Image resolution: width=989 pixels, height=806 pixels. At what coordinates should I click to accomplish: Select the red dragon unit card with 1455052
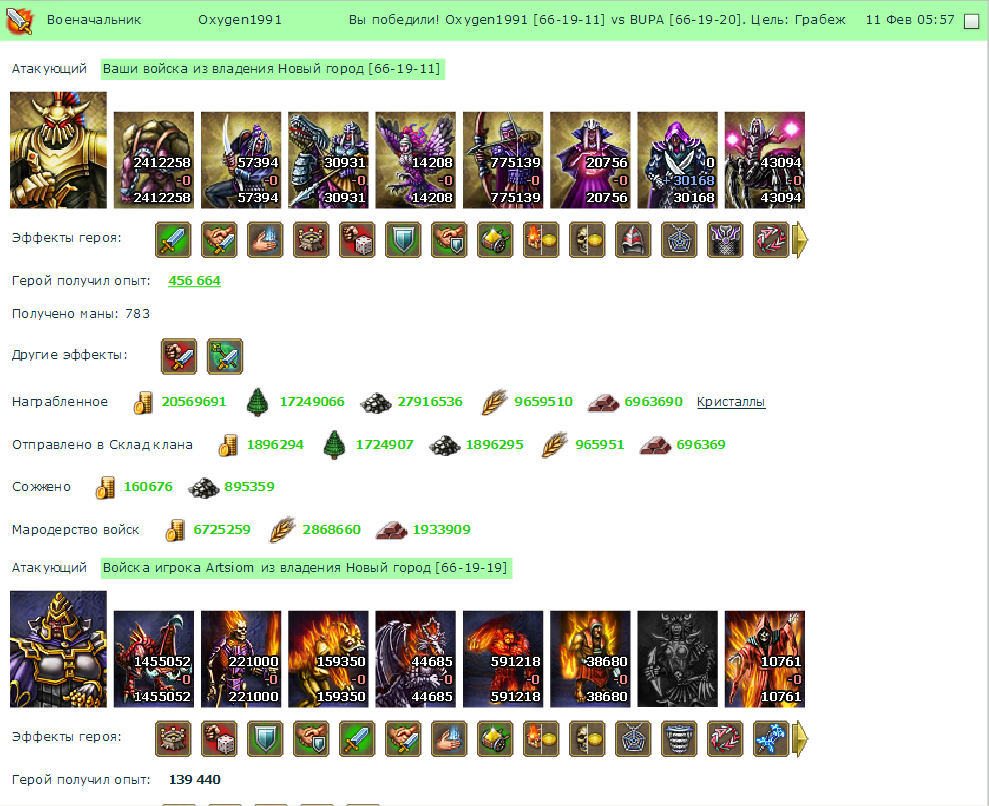(154, 659)
